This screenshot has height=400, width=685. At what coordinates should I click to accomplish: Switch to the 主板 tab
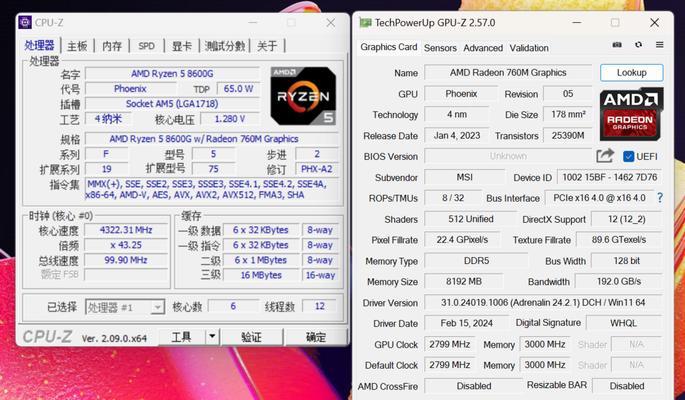click(77, 46)
